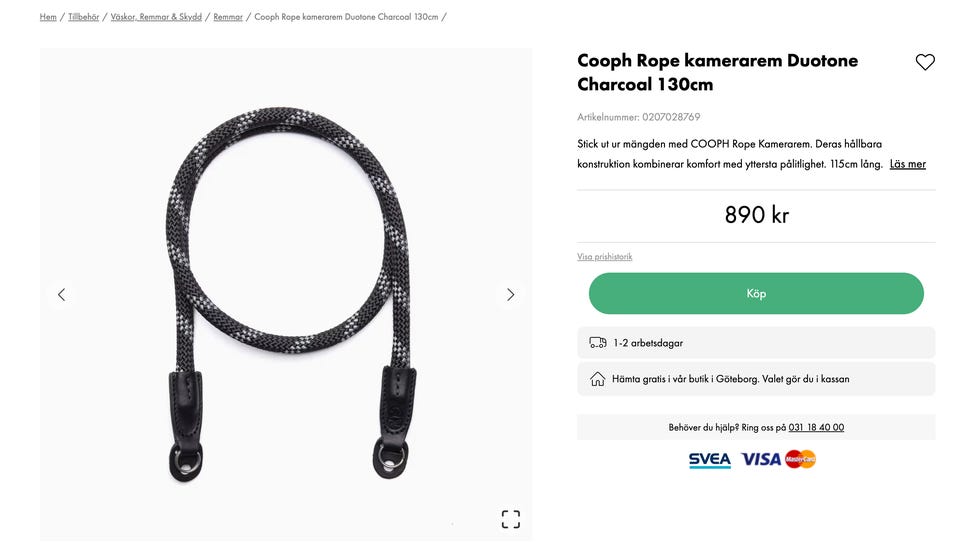This screenshot has width=960, height=546.
Task: Click the Göteborg store pickup info box
Action: [756, 379]
